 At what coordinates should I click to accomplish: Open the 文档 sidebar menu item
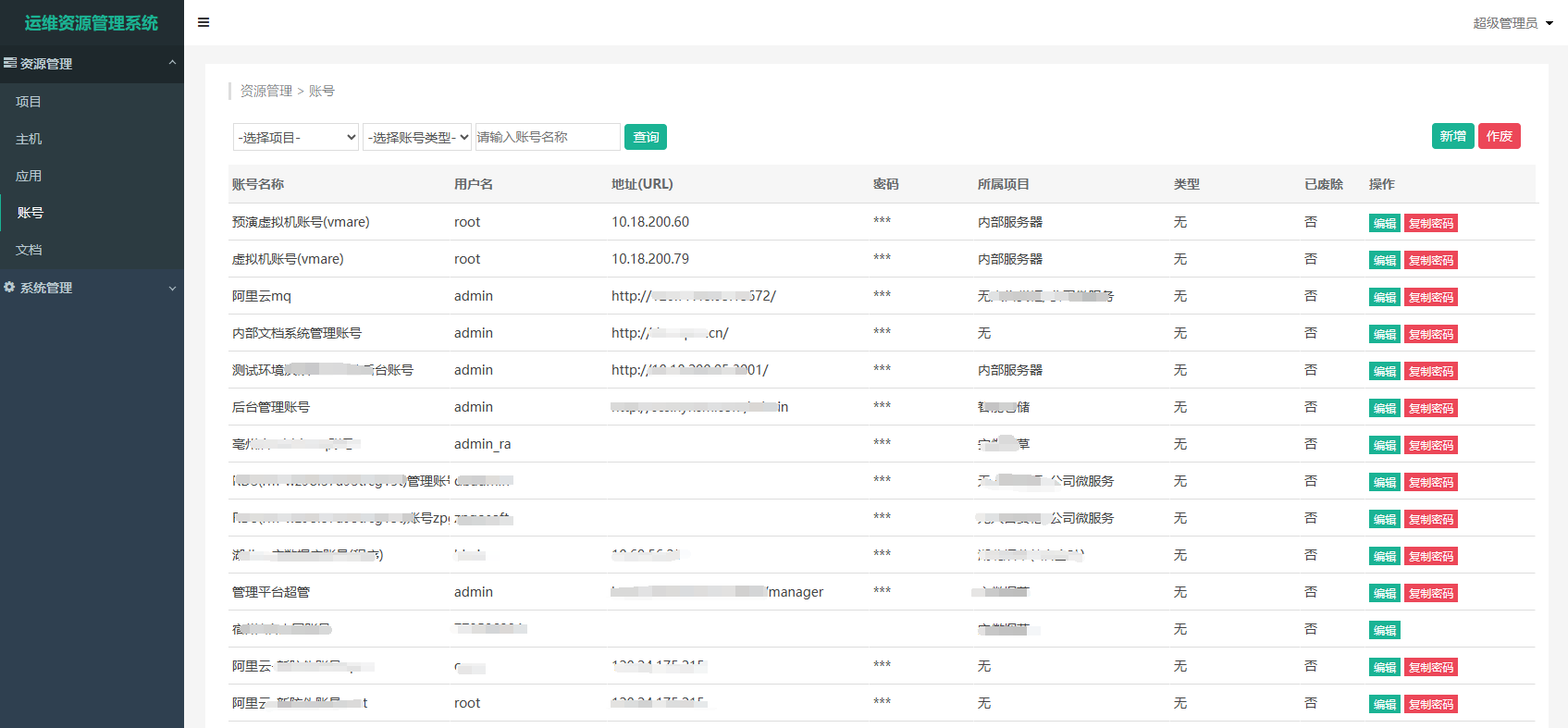click(x=92, y=250)
